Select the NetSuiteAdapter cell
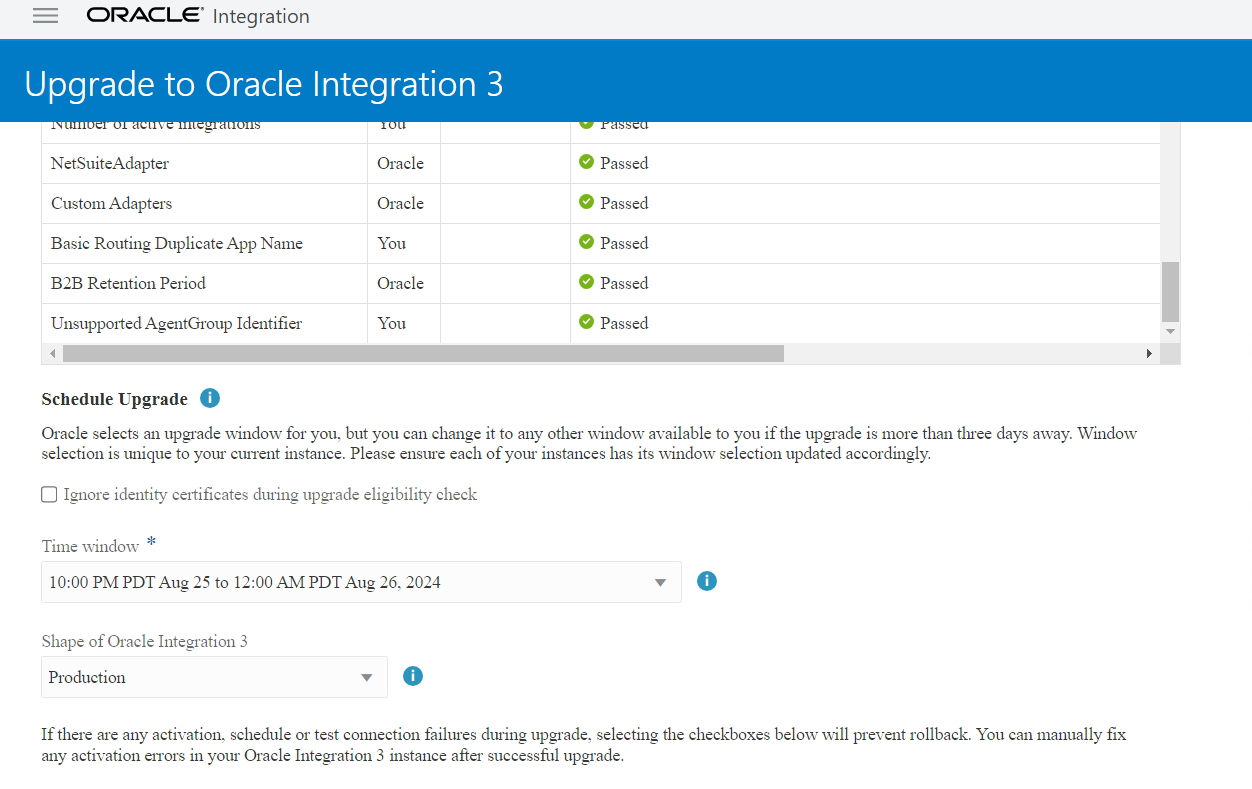 (204, 163)
